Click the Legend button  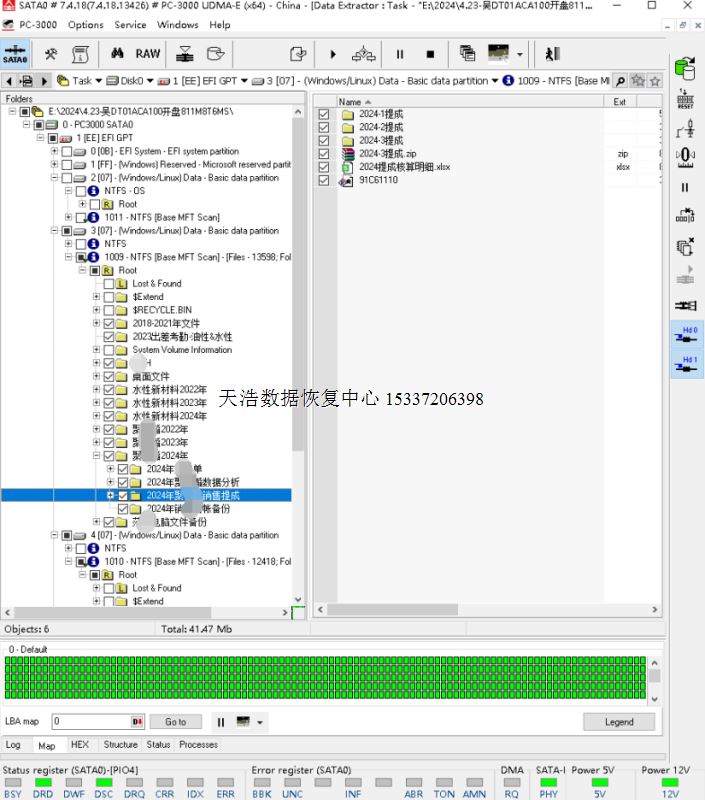pyautogui.click(x=619, y=722)
